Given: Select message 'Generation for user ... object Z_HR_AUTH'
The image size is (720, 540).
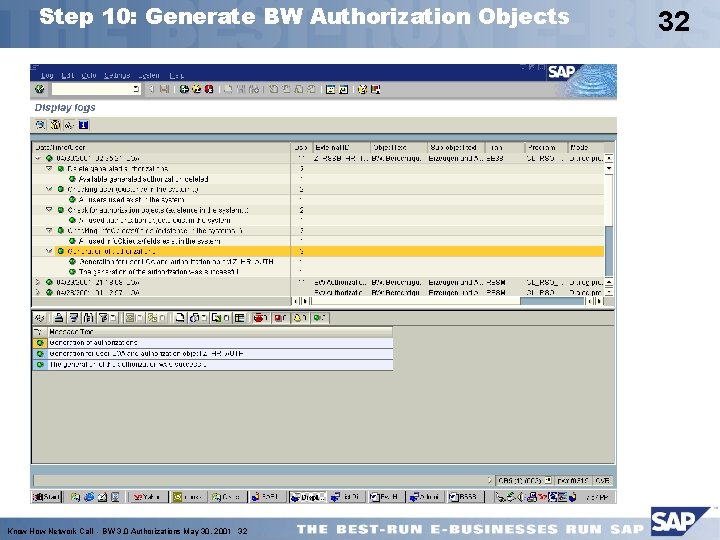Looking at the screenshot, I should click(x=220, y=354).
